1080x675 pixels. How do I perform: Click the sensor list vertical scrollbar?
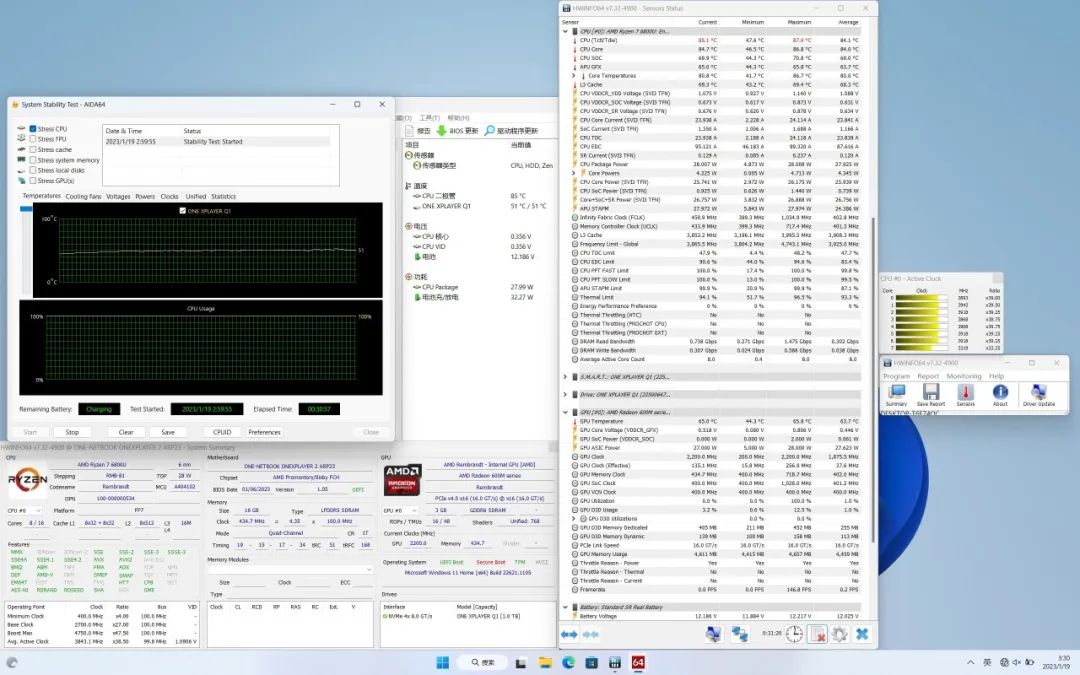pos(873,380)
